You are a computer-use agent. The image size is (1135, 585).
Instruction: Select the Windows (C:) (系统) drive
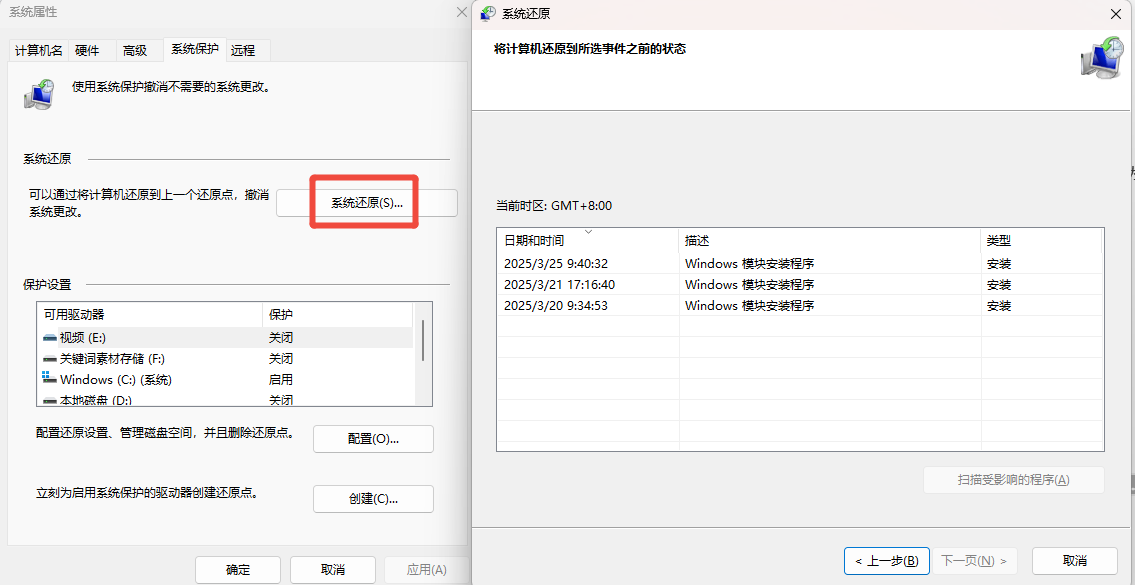point(225,379)
